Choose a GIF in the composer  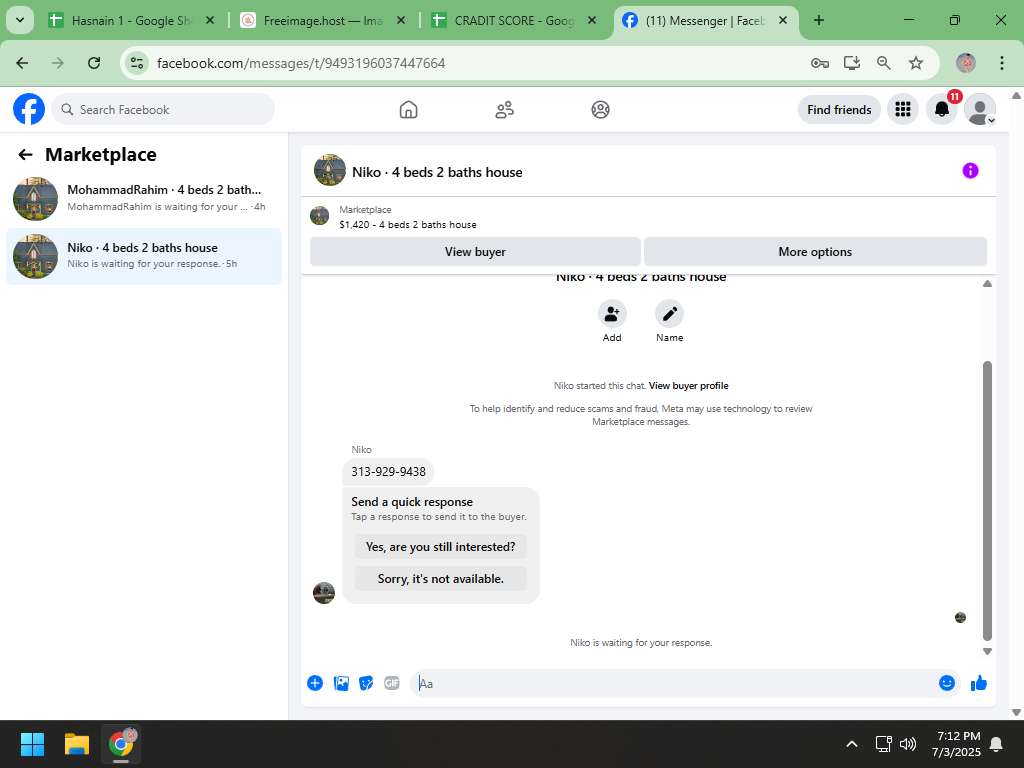[x=392, y=683]
